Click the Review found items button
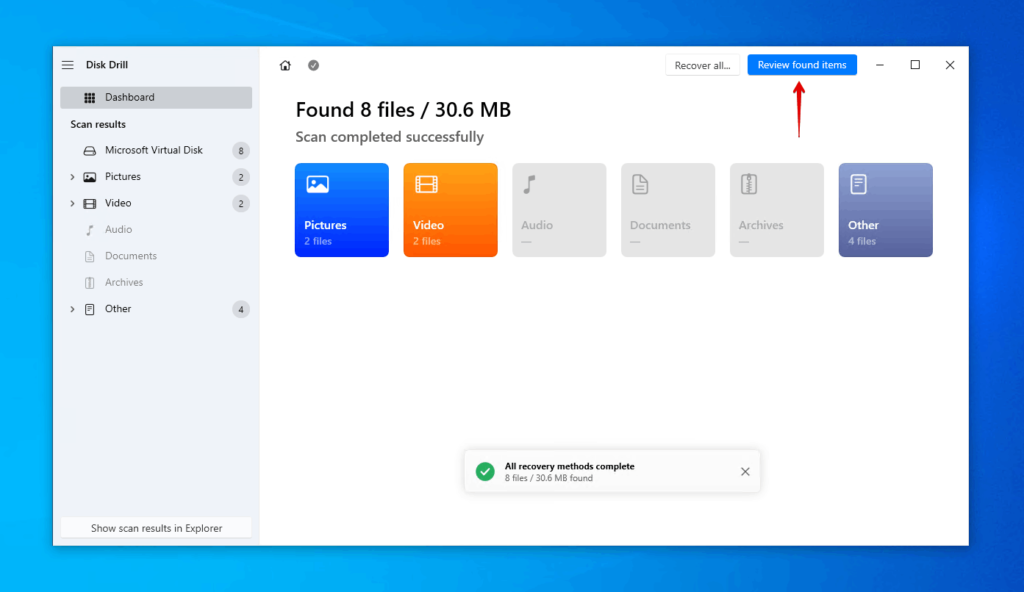Screen dimensions: 1024x592 (801, 64)
